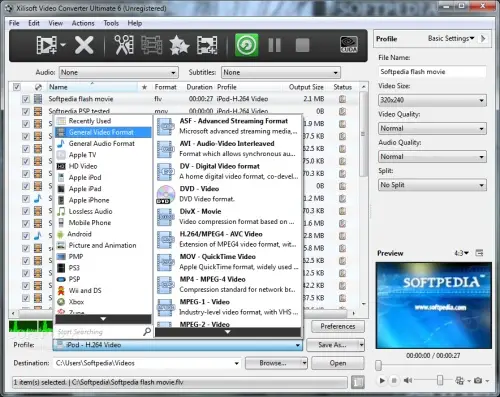500x397 pixels.
Task: Open the Audio None dropdown
Action: [119, 72]
